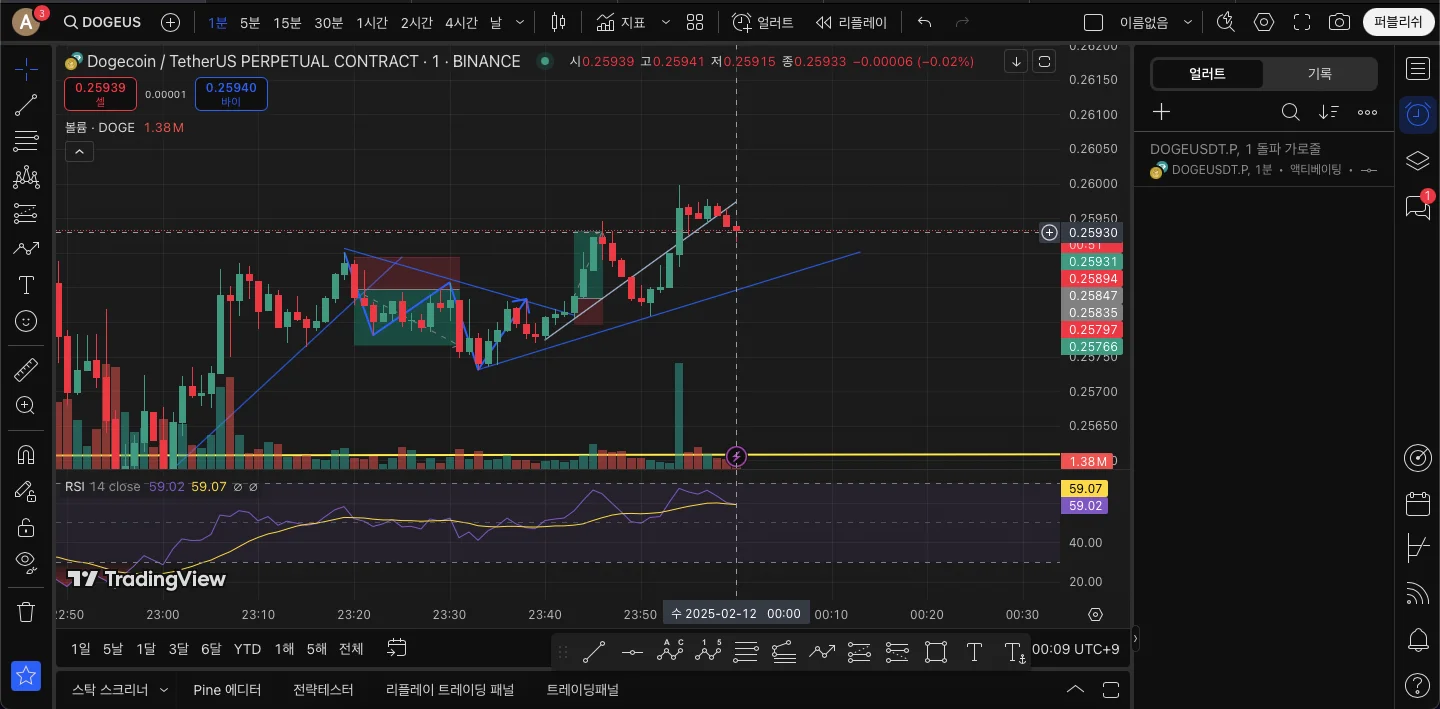Set date range to 전체
Image resolution: width=1440 pixels, height=709 pixels.
point(351,649)
